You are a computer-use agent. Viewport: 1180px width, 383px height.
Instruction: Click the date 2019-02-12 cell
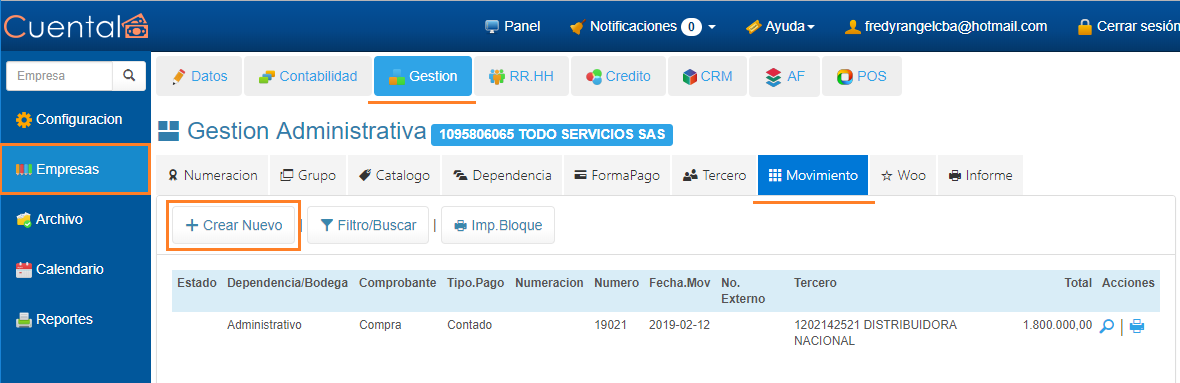tap(680, 325)
